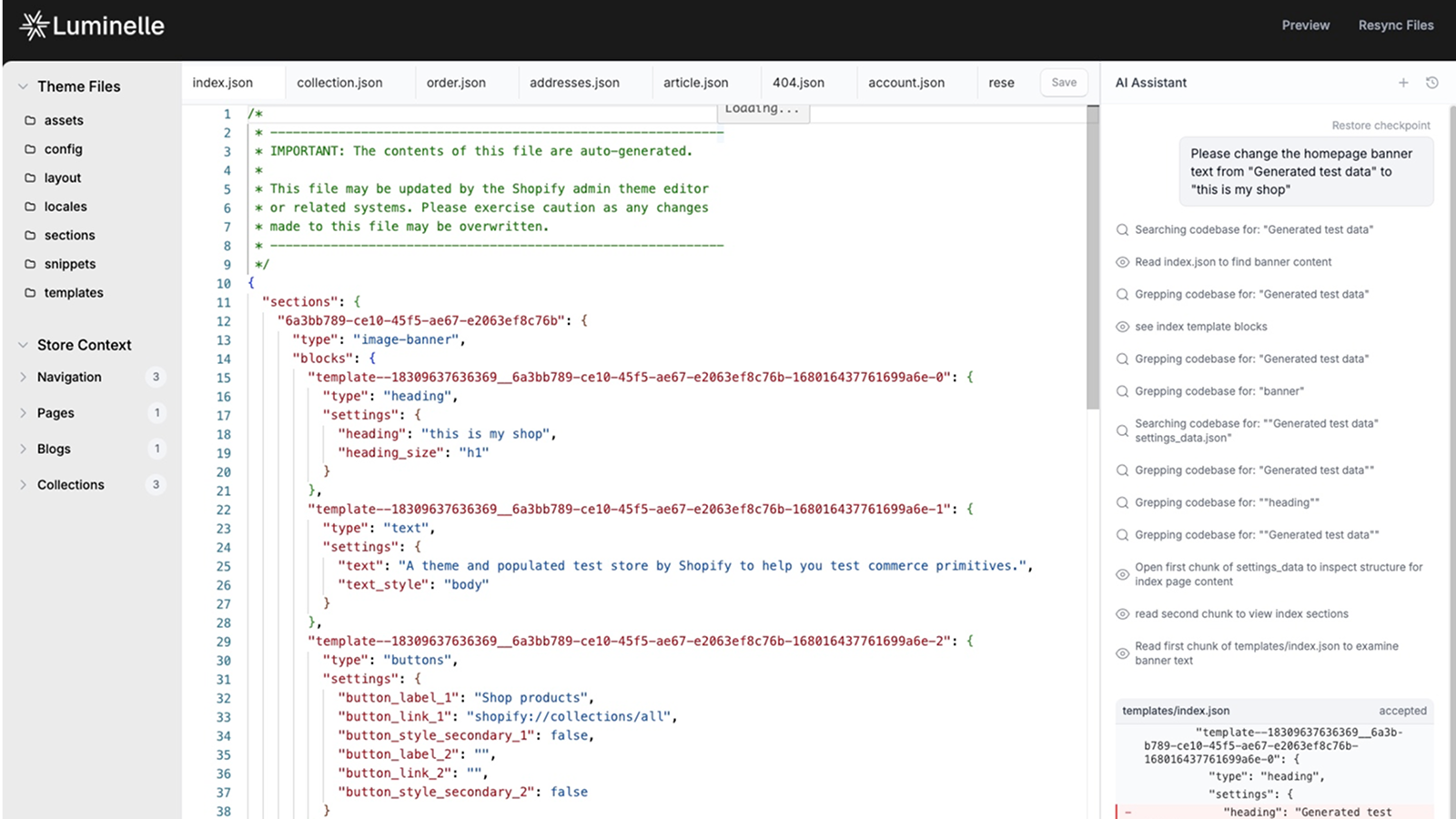Open chat history via the clock icon
Viewport: 1456px width, 819px height.
tap(1433, 82)
